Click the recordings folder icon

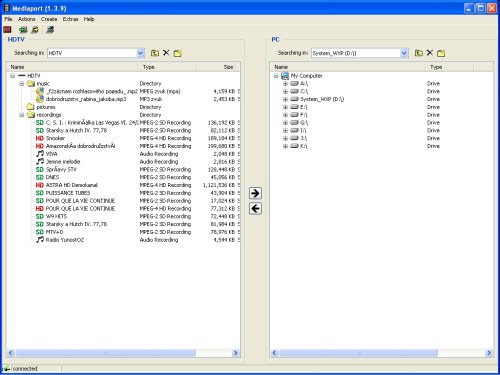[31, 115]
